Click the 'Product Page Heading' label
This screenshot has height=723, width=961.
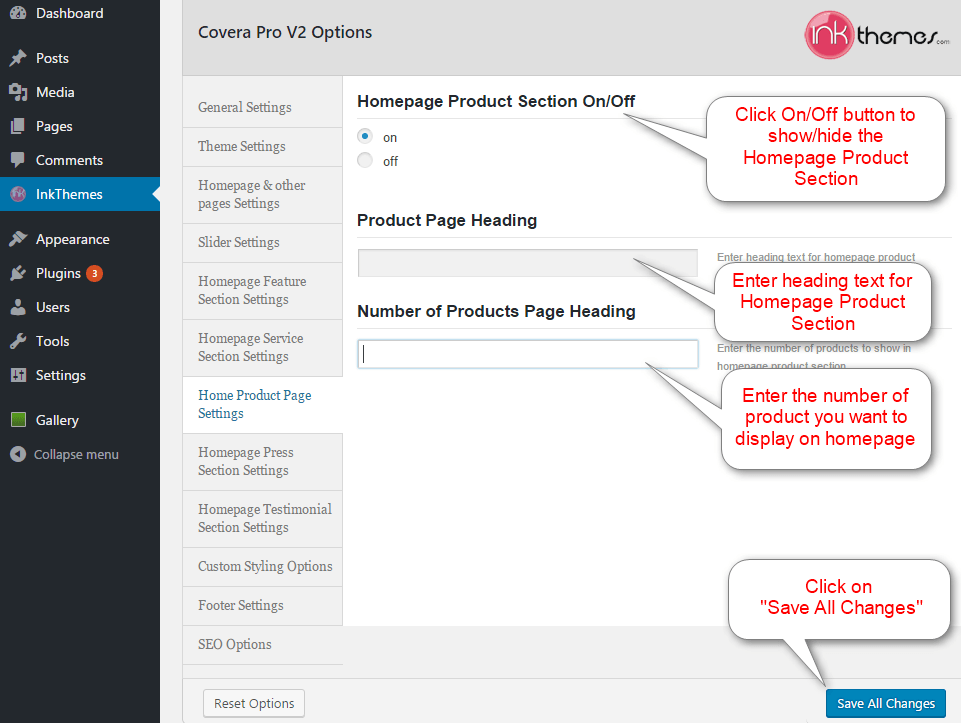(447, 220)
